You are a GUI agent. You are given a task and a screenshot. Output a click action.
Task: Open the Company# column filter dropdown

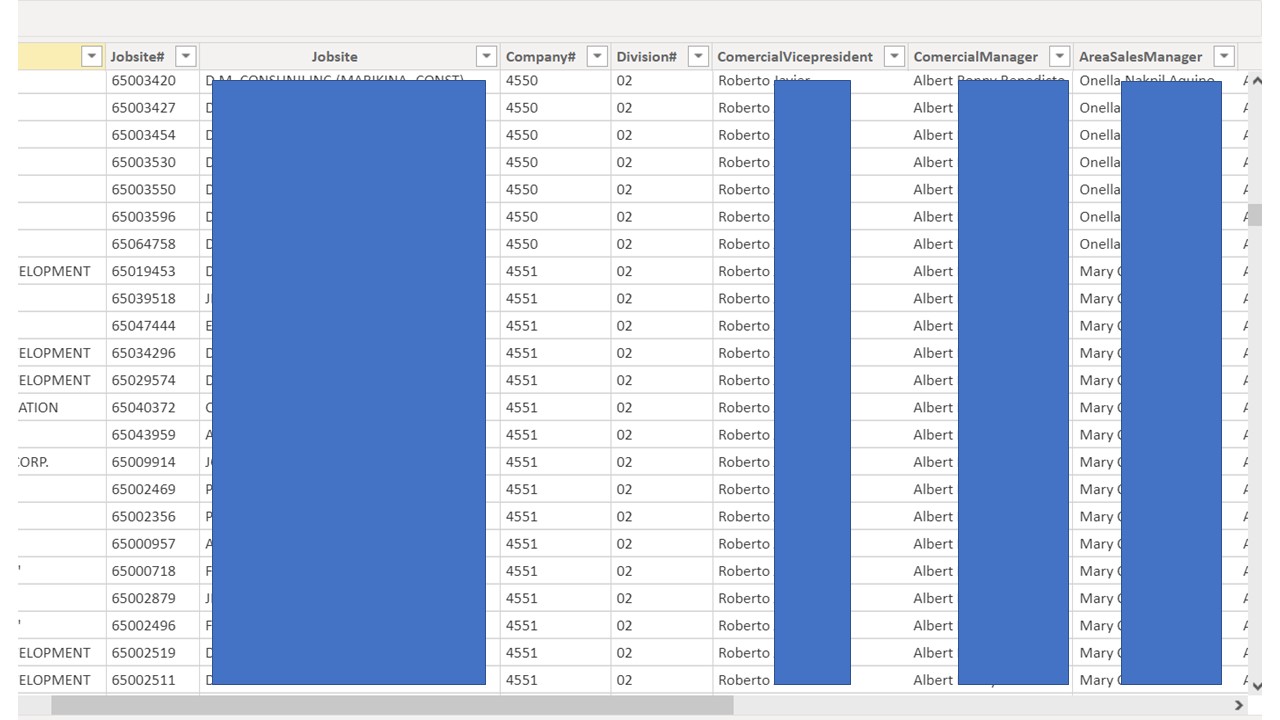pyautogui.click(x=597, y=57)
